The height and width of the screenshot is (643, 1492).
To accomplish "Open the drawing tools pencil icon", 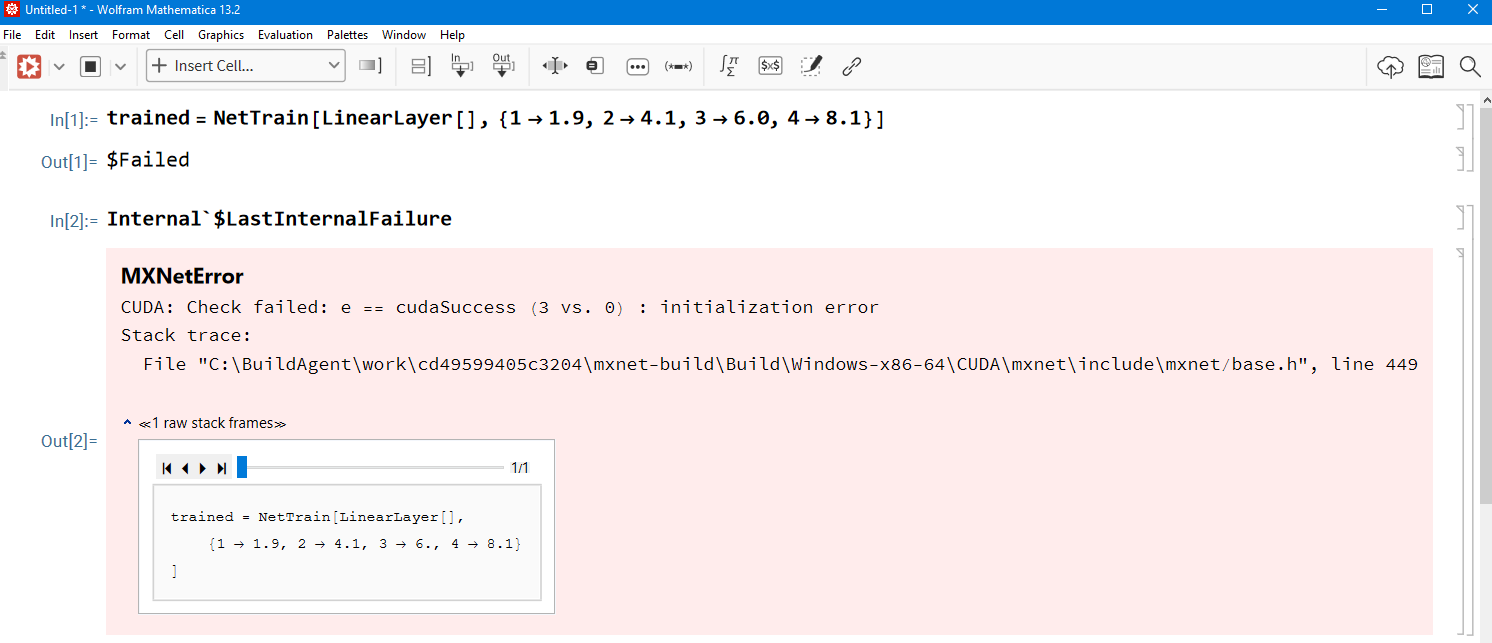I will [x=811, y=66].
